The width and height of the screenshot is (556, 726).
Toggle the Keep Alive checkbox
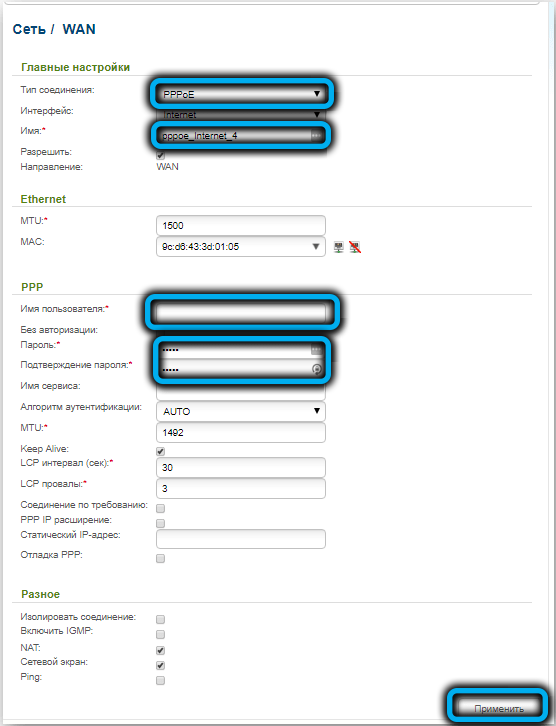pos(161,451)
